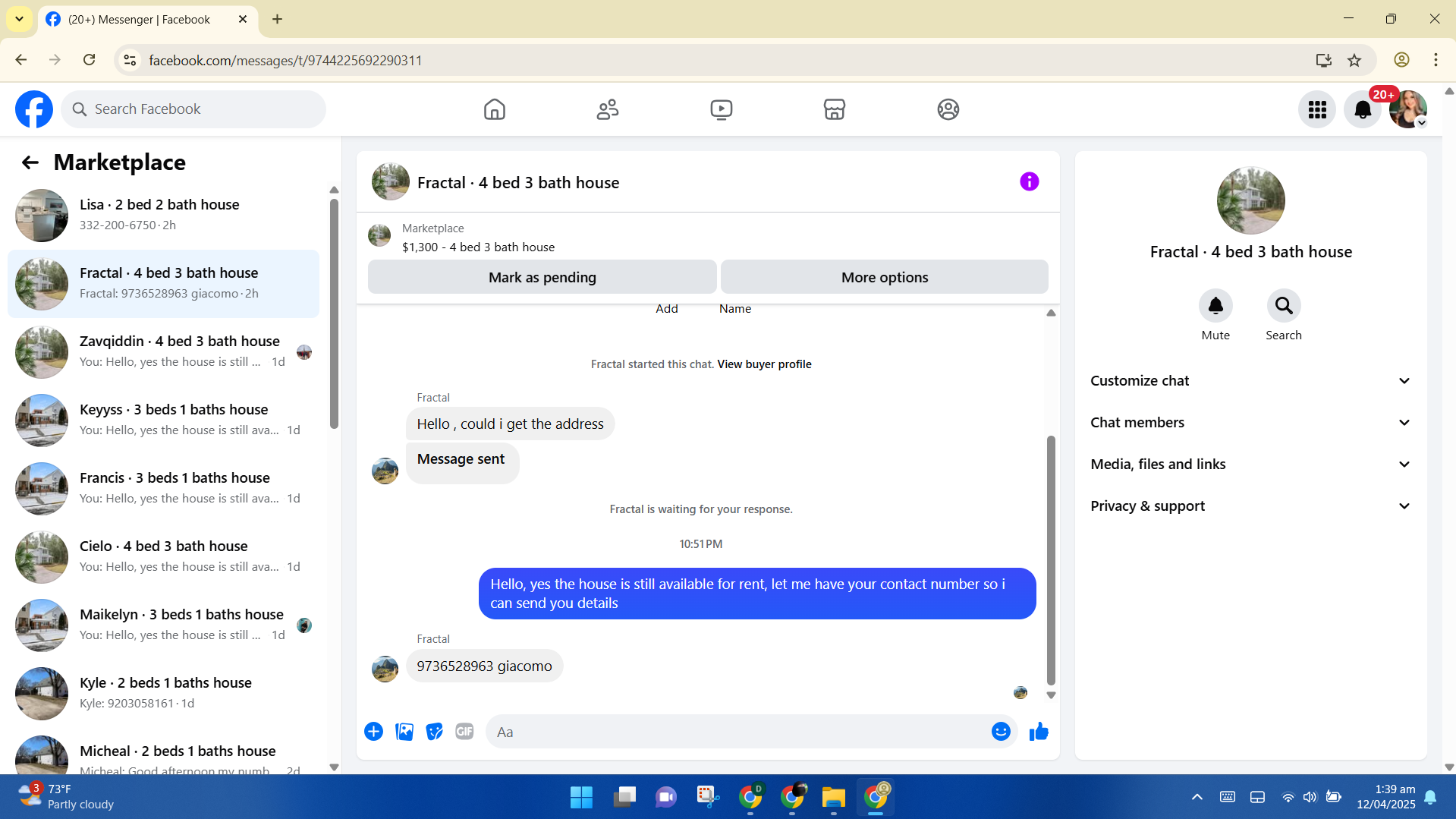Open the notifications bell with 20+ badge
Screen dimensions: 1456x819
(x=1363, y=109)
